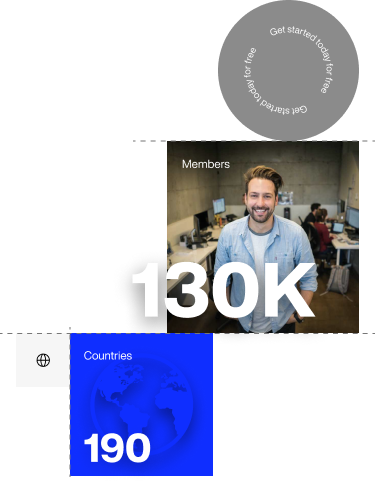Click the computer monitor on left desk in photo
The height and width of the screenshot is (485, 375).
pos(219,206)
